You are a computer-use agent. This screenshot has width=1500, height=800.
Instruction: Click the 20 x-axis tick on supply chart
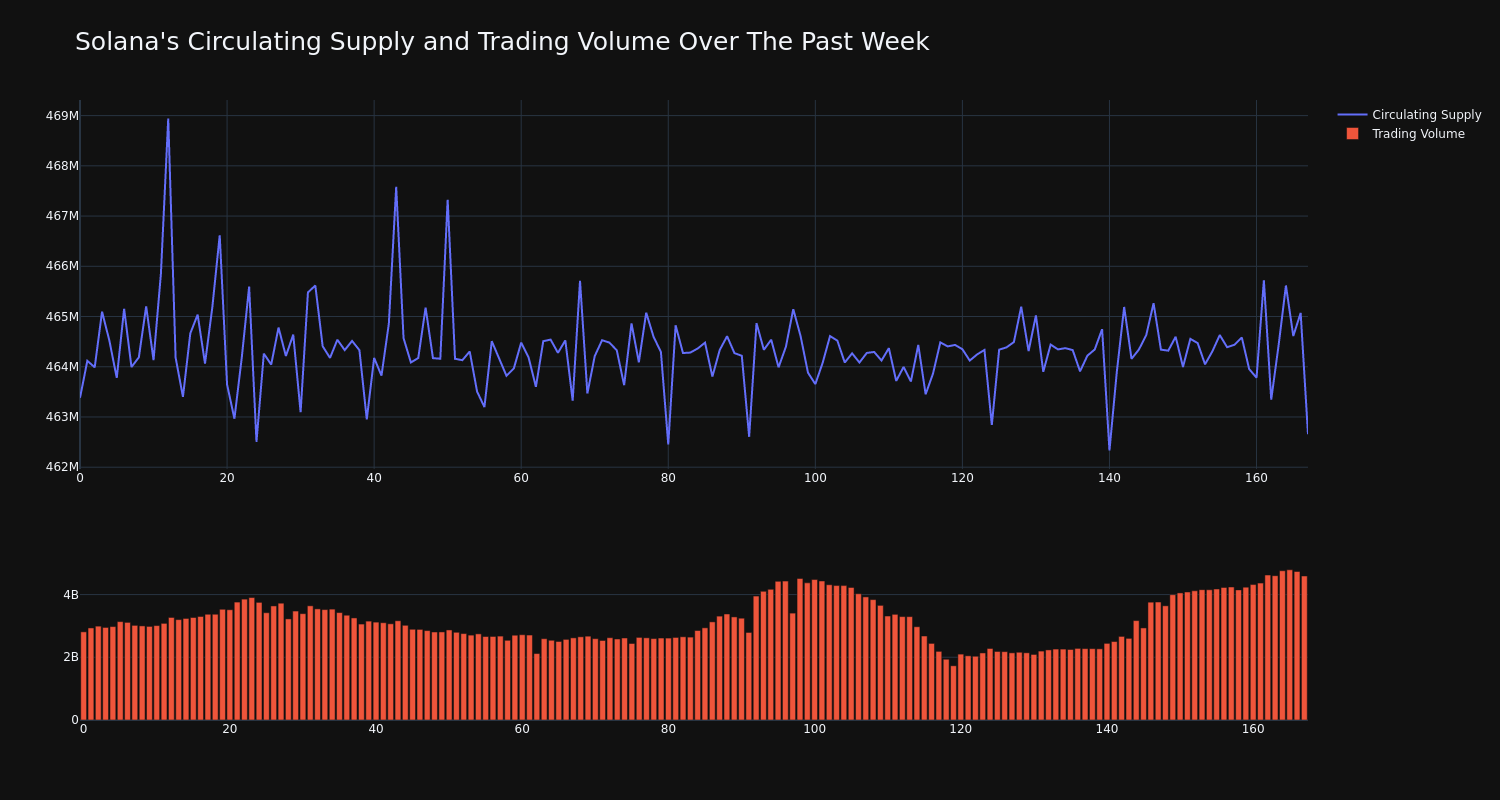[x=227, y=478]
